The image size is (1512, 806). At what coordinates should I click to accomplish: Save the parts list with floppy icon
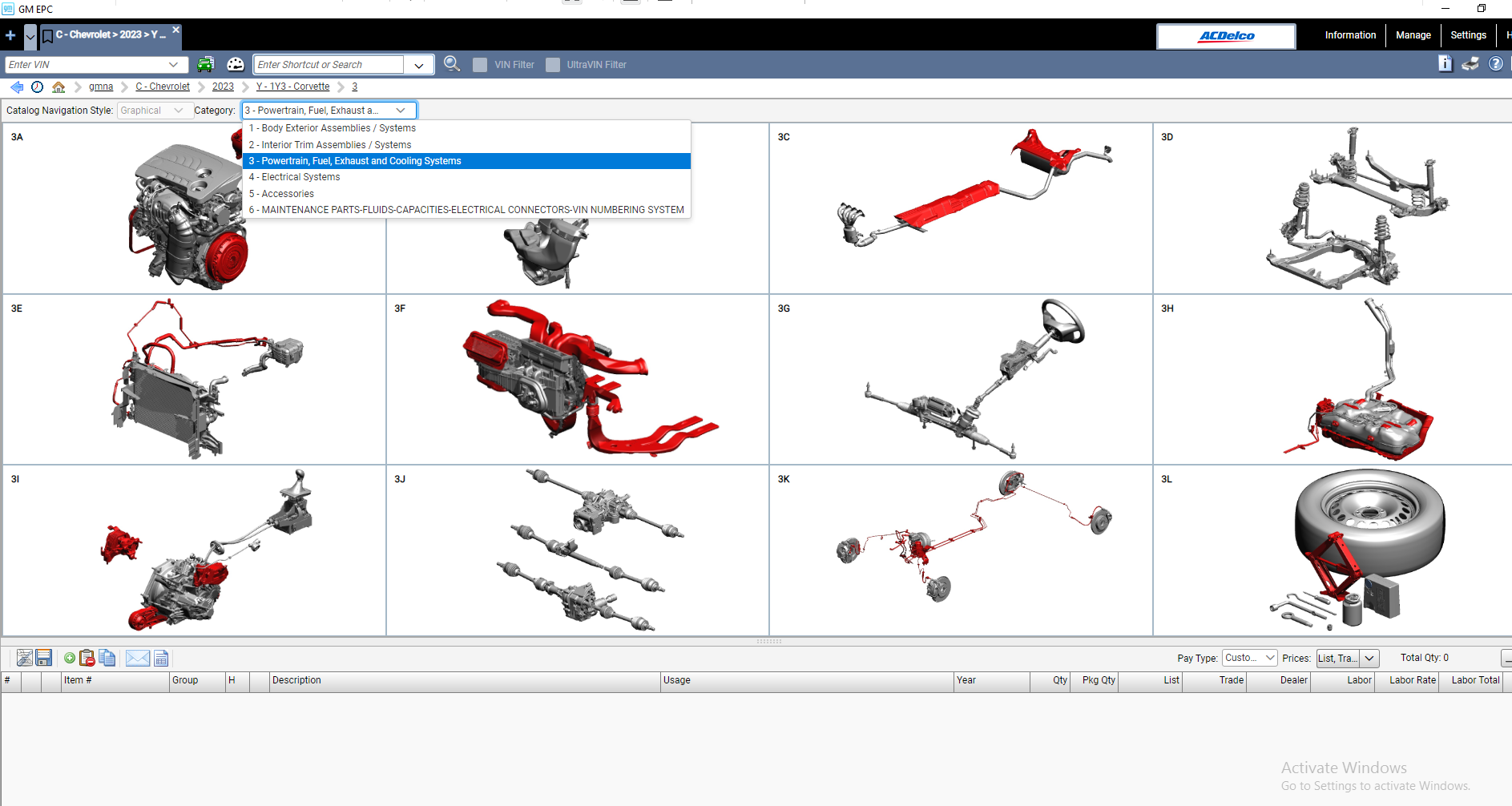point(44,658)
